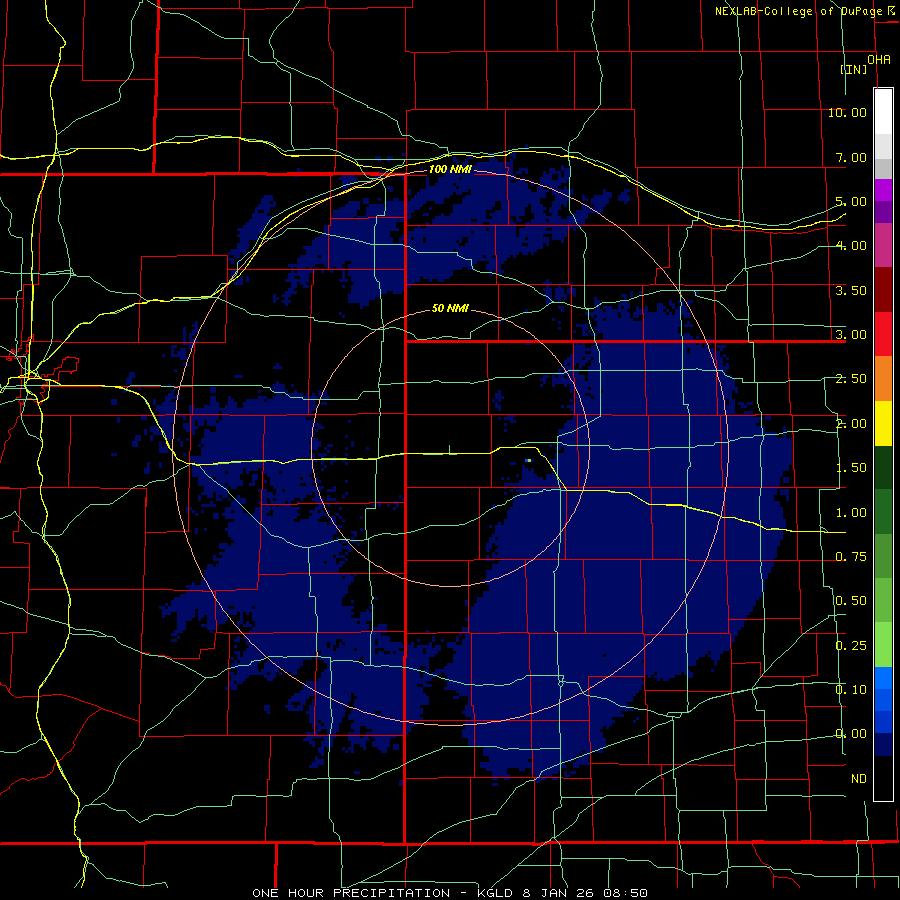Click the 7.00 legend value

(x=851, y=157)
